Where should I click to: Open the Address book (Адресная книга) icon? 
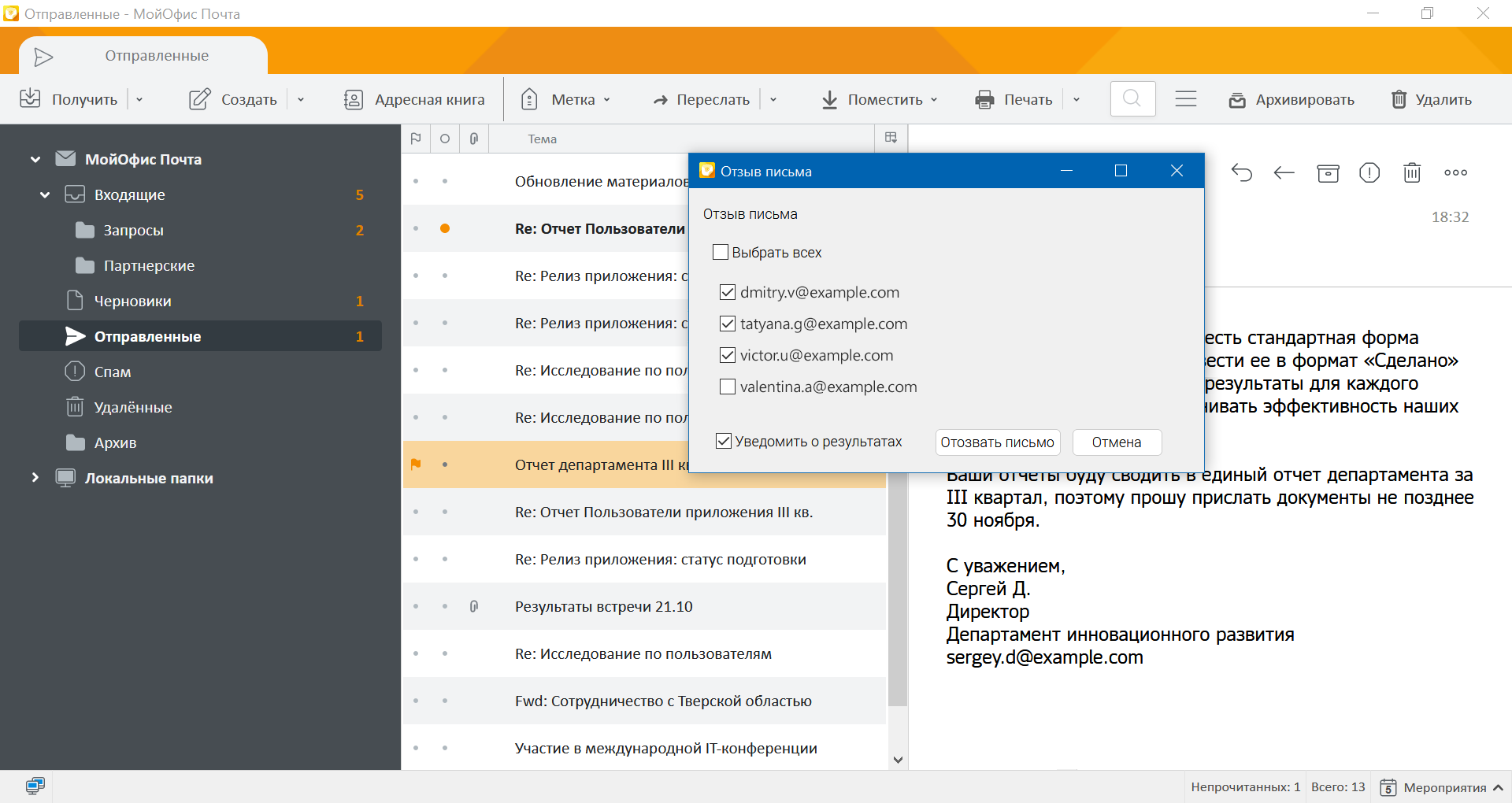[x=354, y=99]
